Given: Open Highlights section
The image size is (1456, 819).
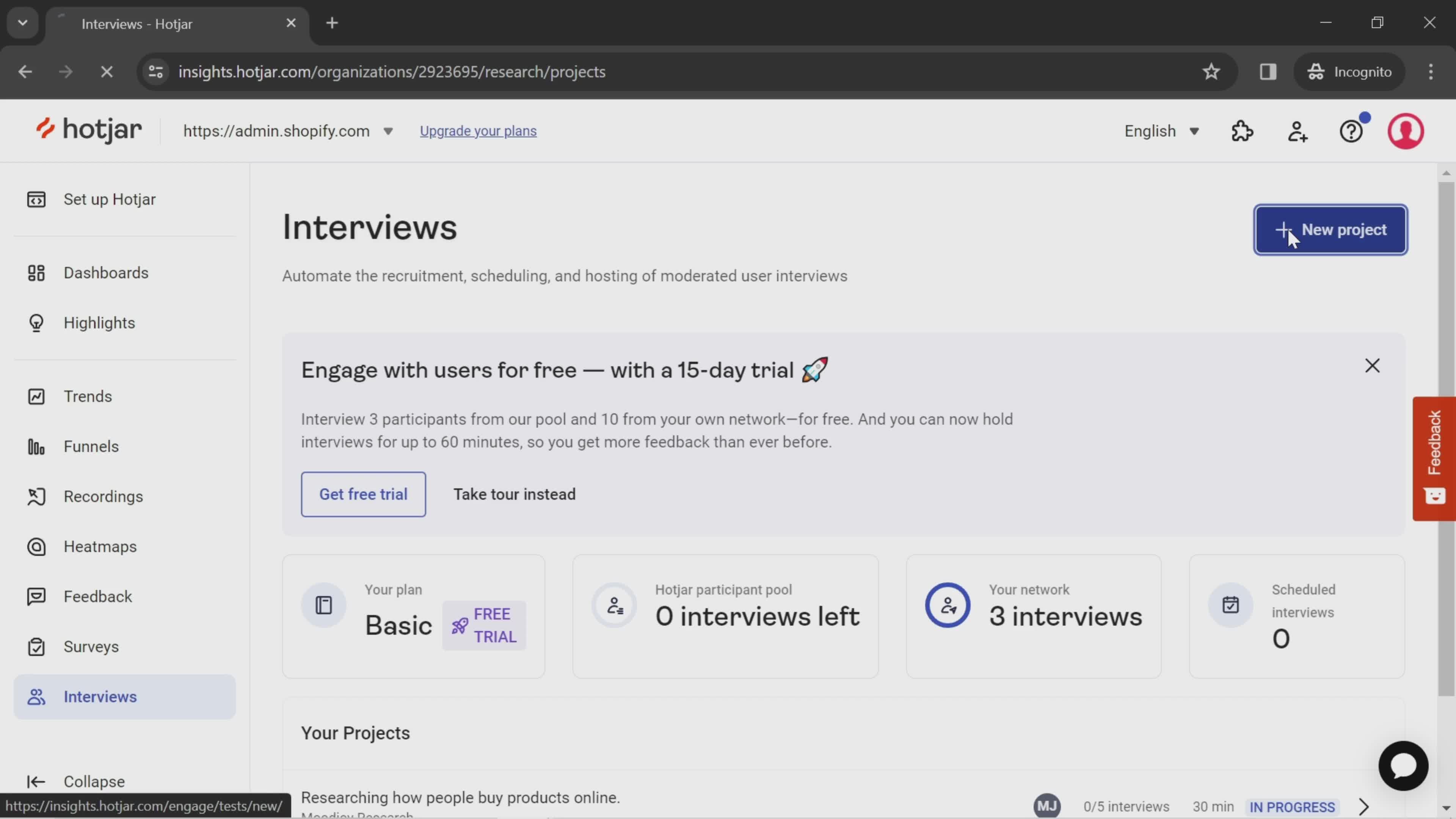Looking at the screenshot, I should (124, 323).
